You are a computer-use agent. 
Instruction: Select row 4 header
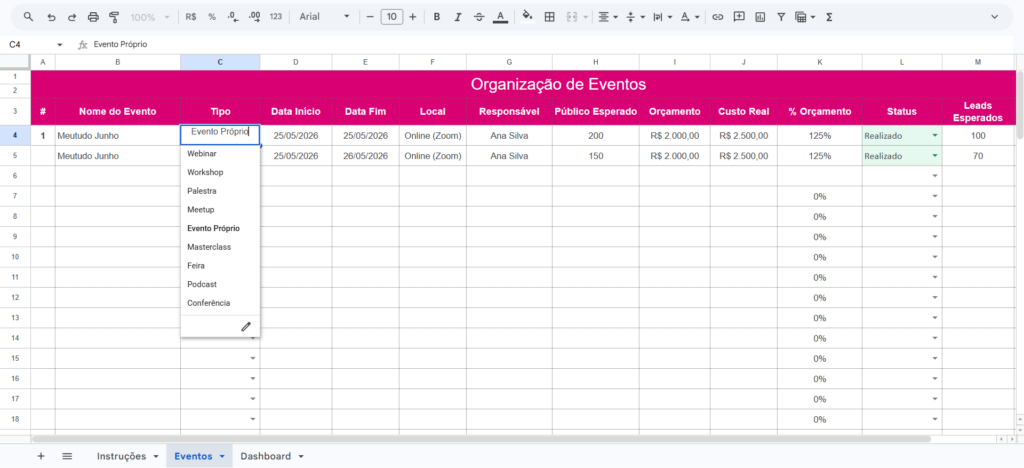[15, 136]
